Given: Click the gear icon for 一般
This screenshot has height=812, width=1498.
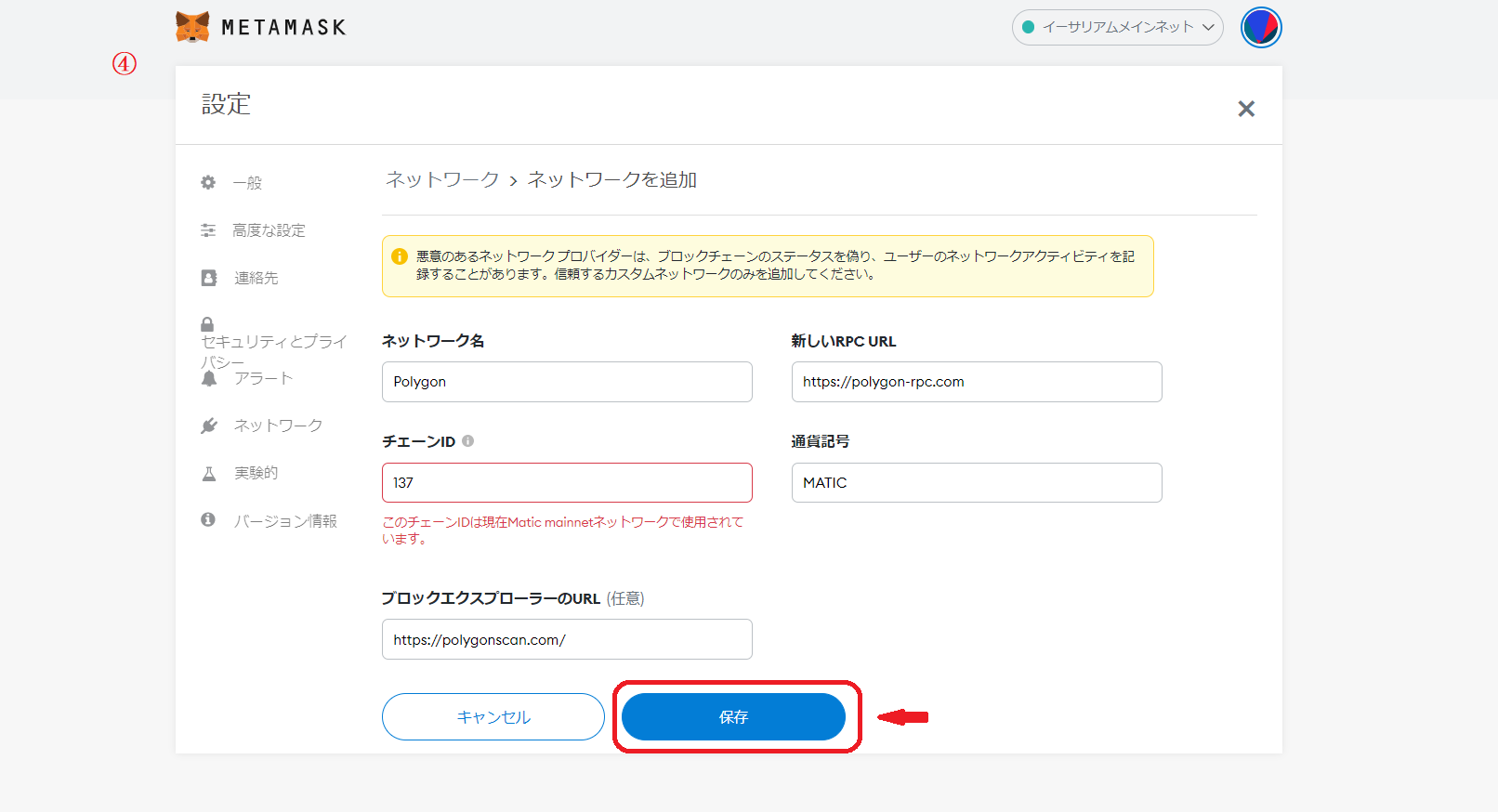Looking at the screenshot, I should point(208,182).
